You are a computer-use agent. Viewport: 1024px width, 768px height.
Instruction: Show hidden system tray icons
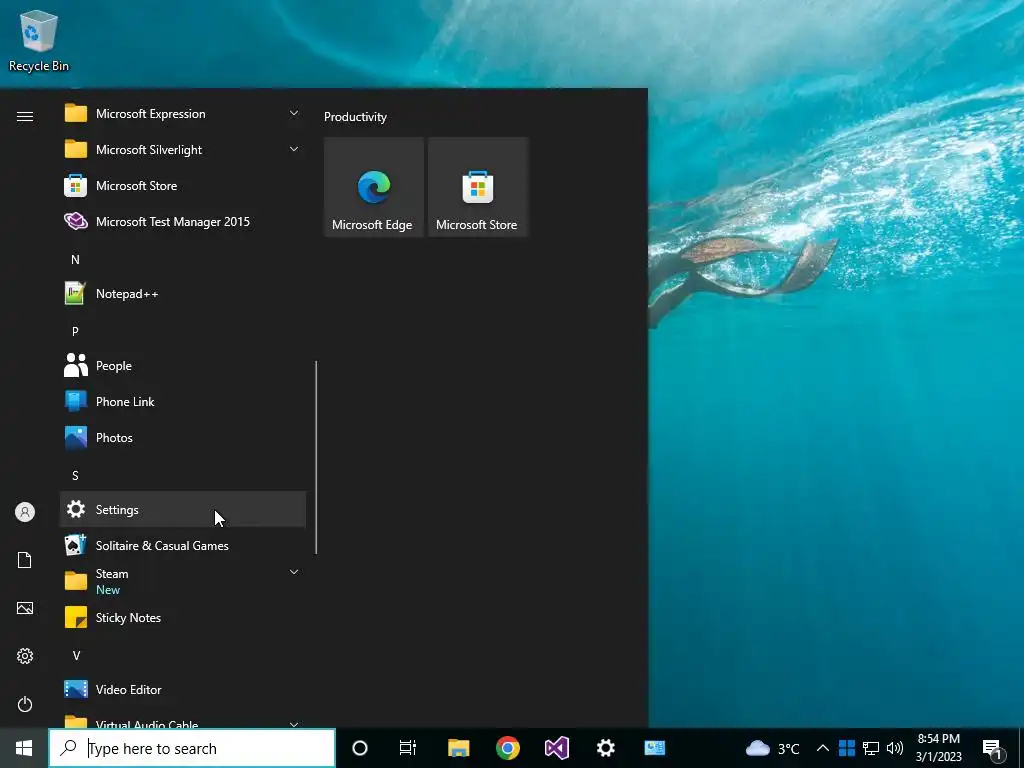point(823,748)
